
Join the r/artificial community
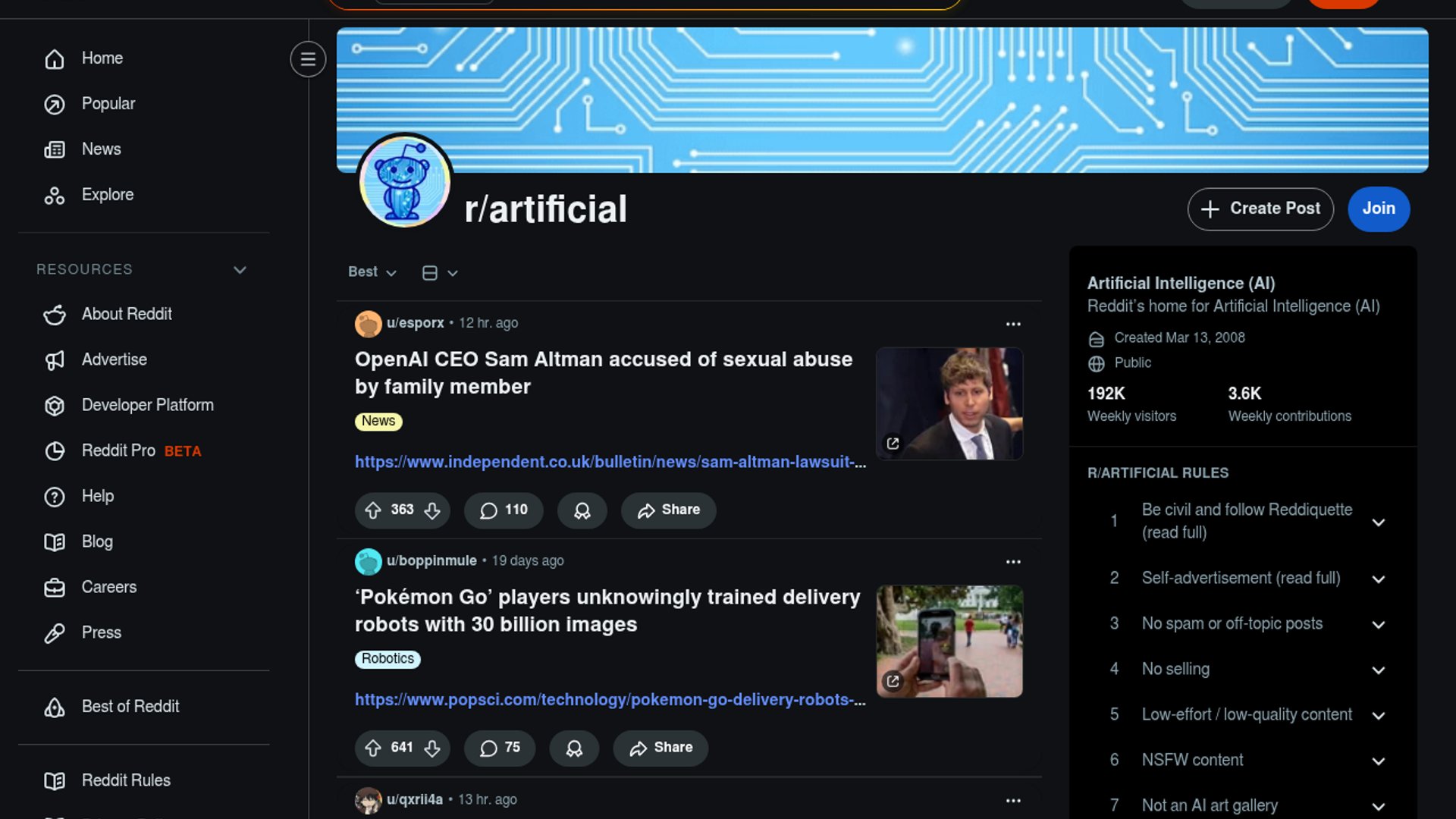pyautogui.click(x=1378, y=209)
